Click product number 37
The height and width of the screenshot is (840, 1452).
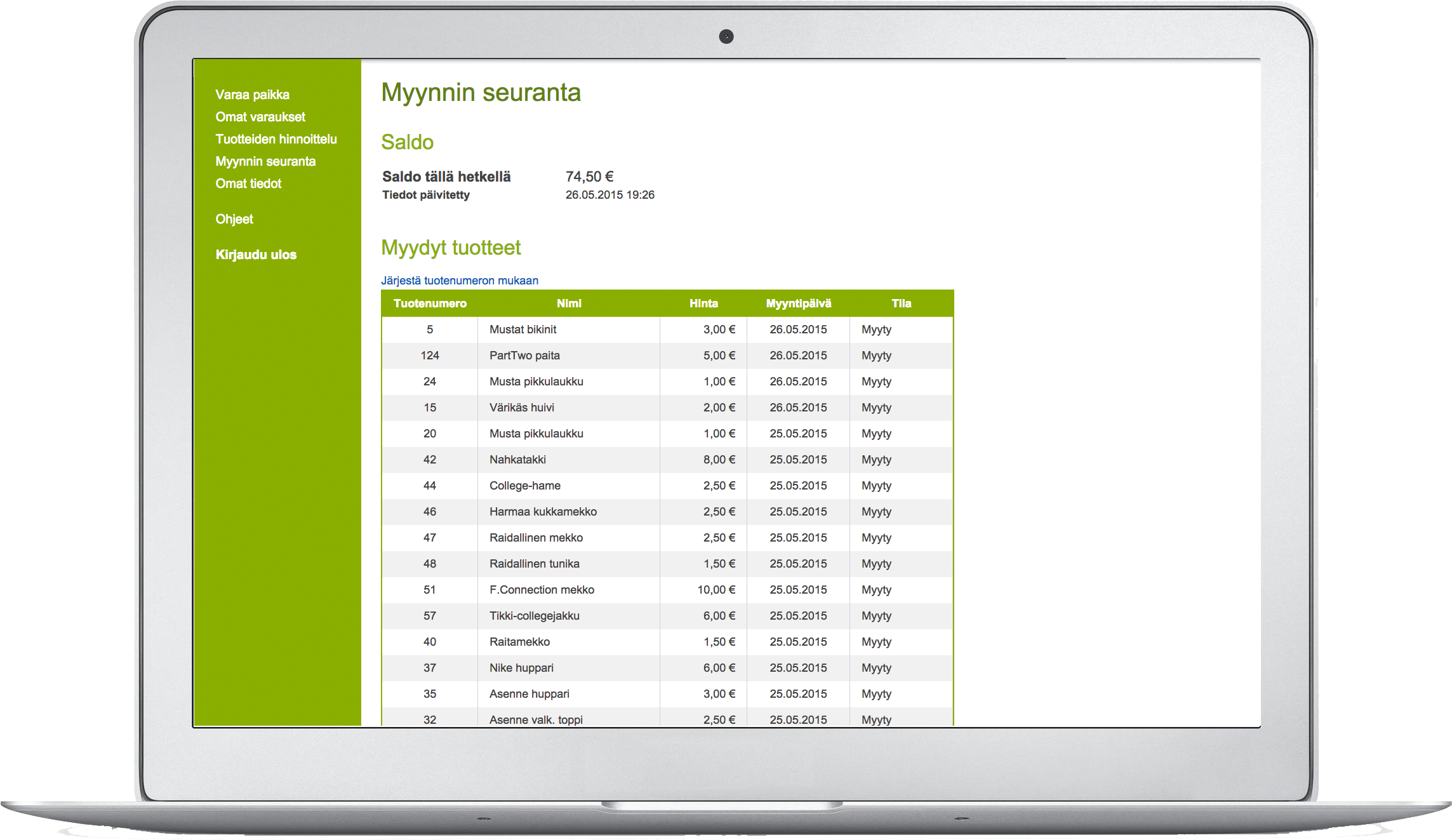click(x=430, y=668)
